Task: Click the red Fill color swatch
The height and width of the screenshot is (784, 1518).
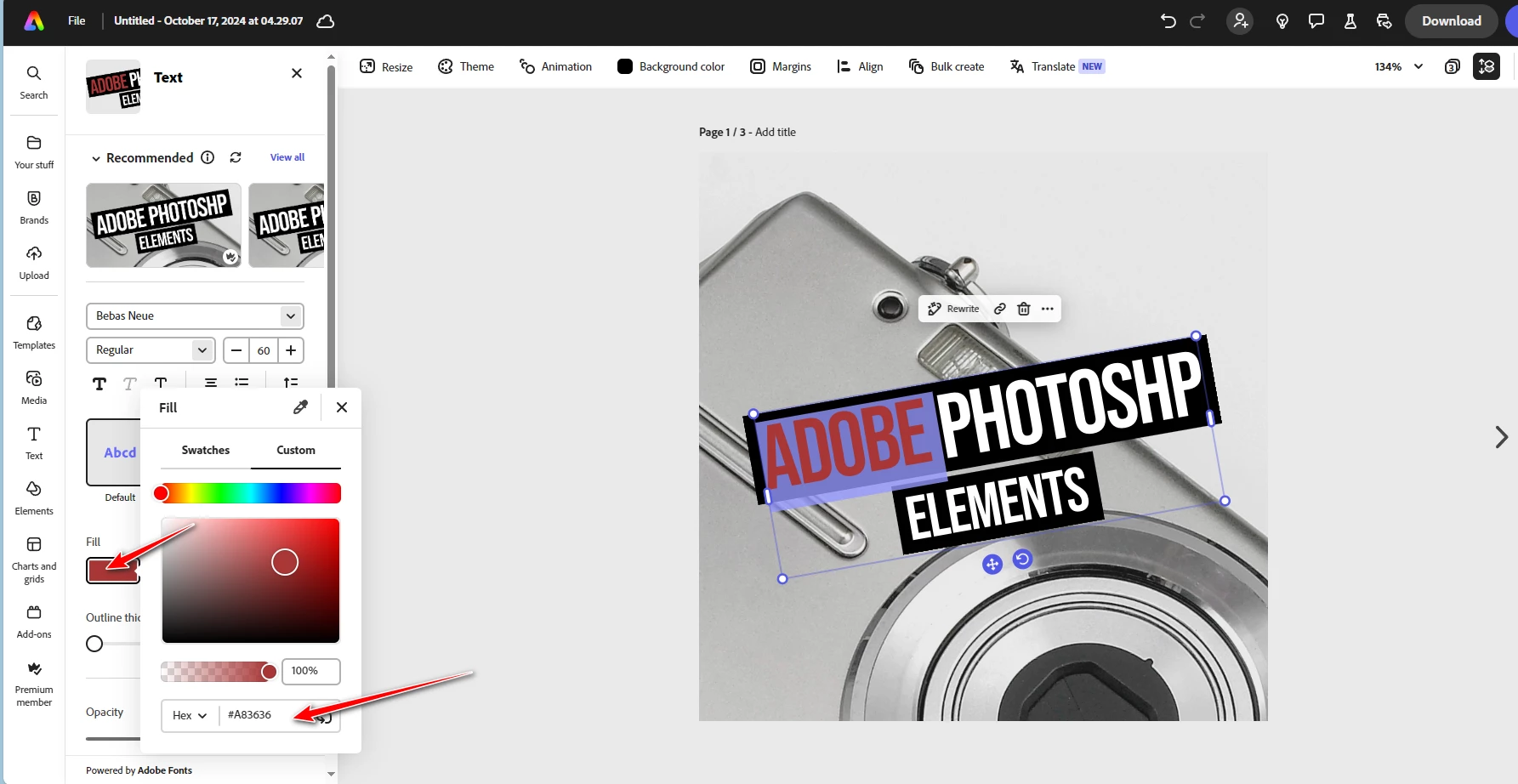Action: (x=112, y=570)
